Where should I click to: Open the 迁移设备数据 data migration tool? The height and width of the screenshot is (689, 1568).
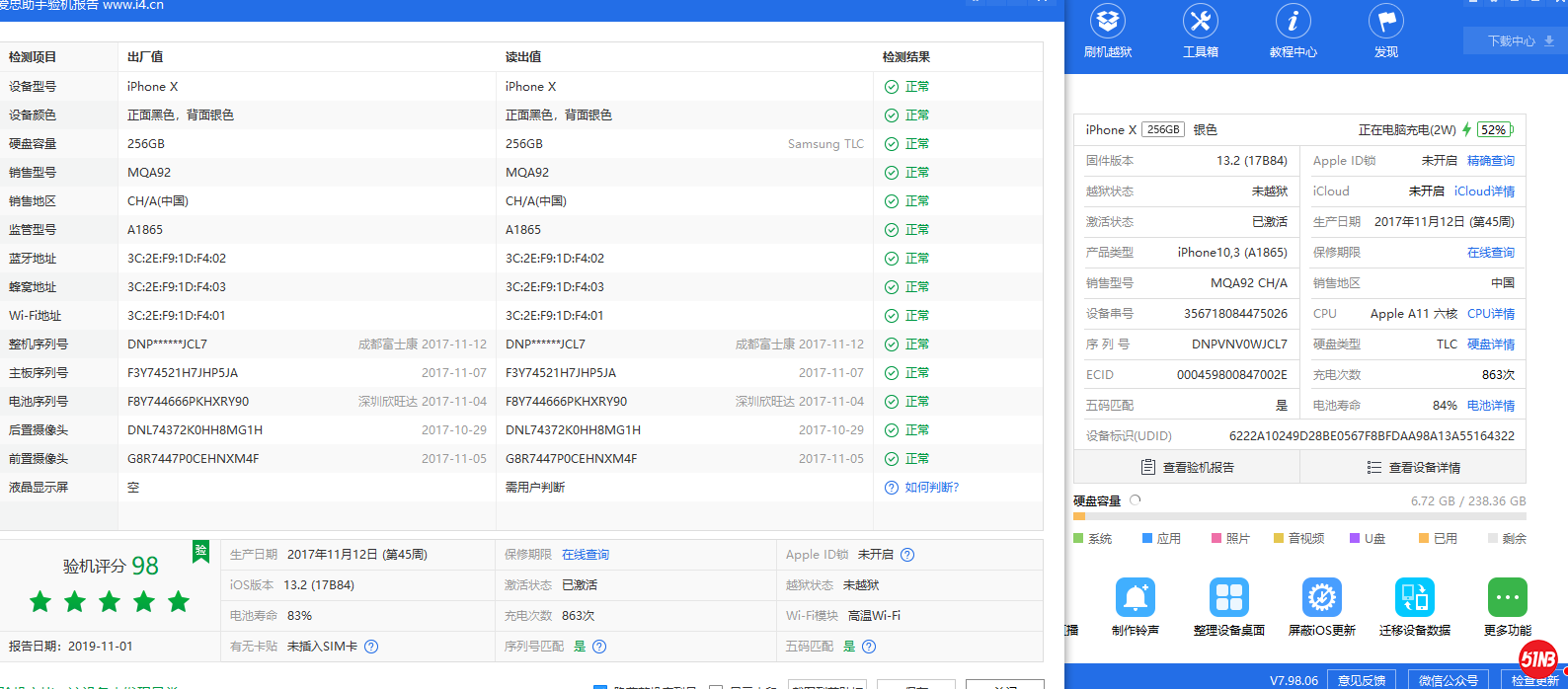tap(1414, 606)
